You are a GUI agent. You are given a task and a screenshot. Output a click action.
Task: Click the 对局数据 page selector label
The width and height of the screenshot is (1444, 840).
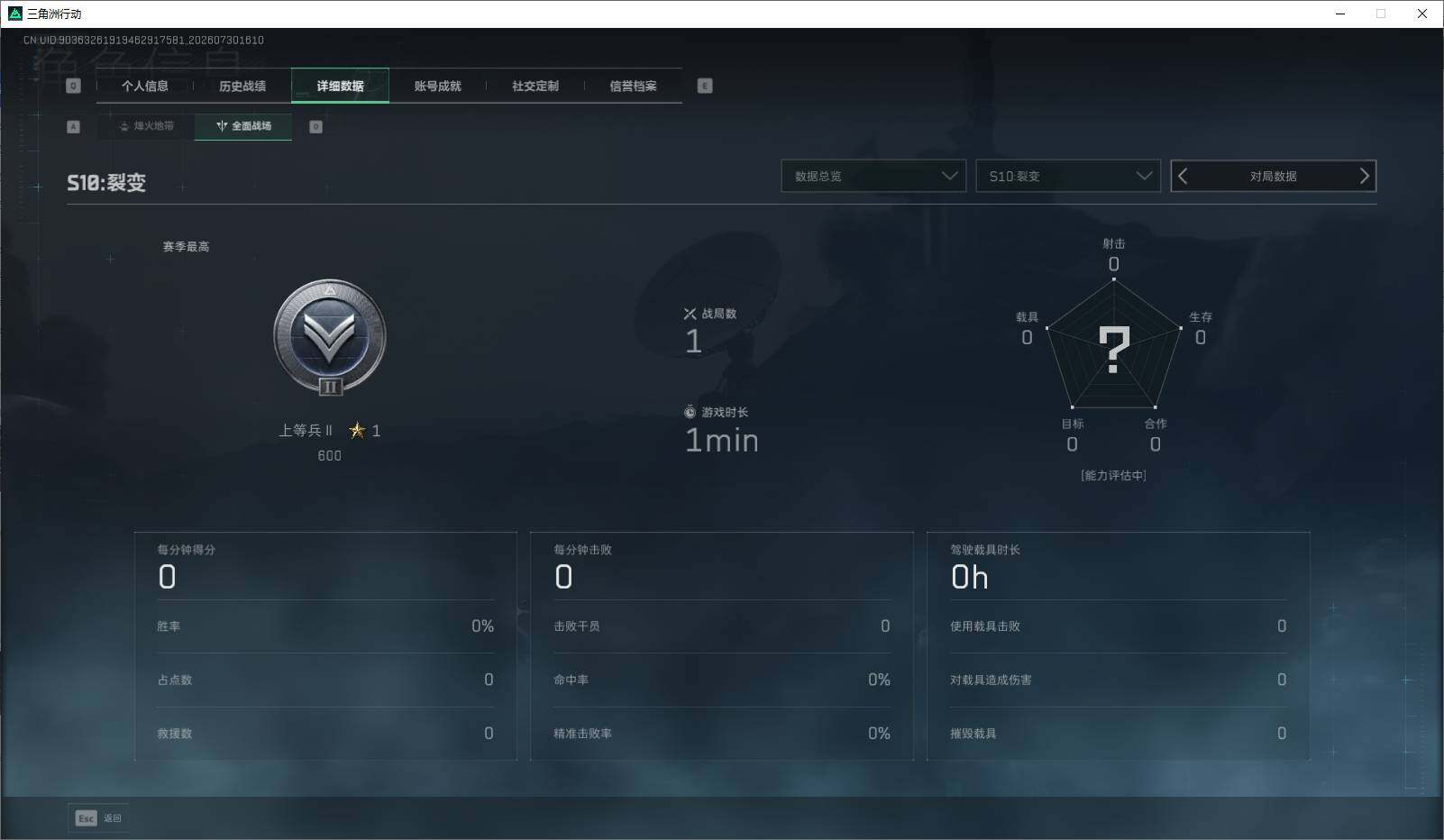pyautogui.click(x=1273, y=177)
